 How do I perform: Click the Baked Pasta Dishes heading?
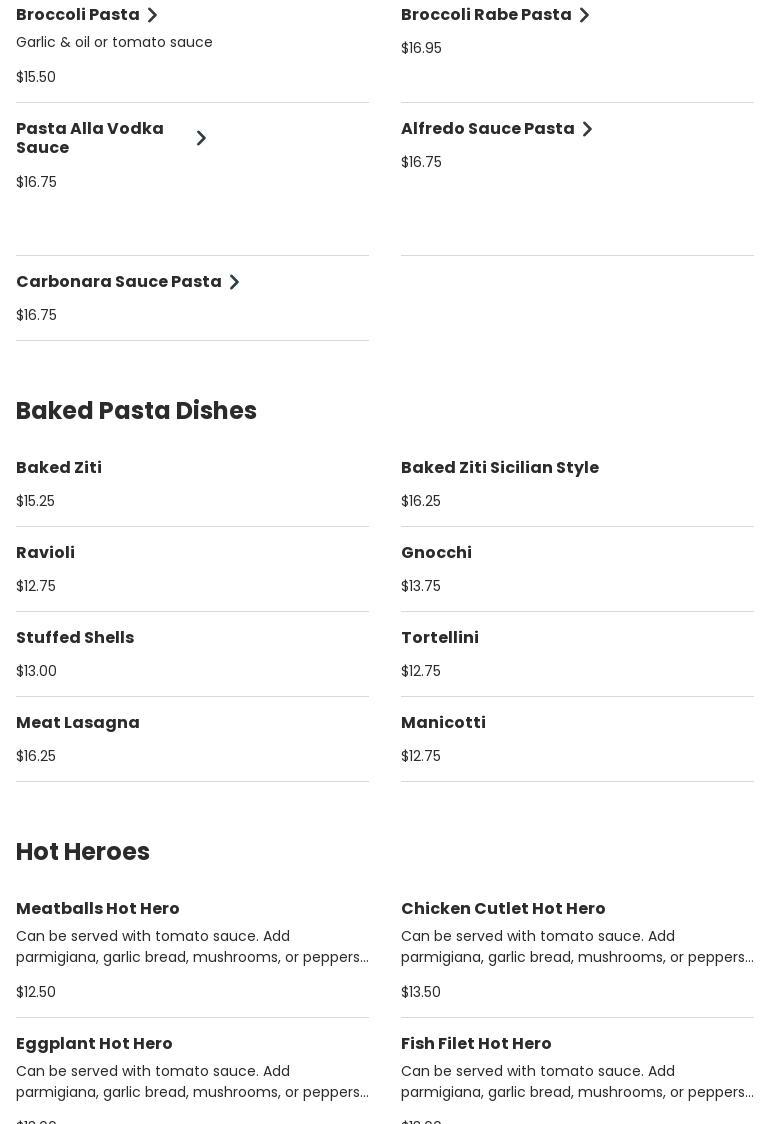click(x=136, y=411)
